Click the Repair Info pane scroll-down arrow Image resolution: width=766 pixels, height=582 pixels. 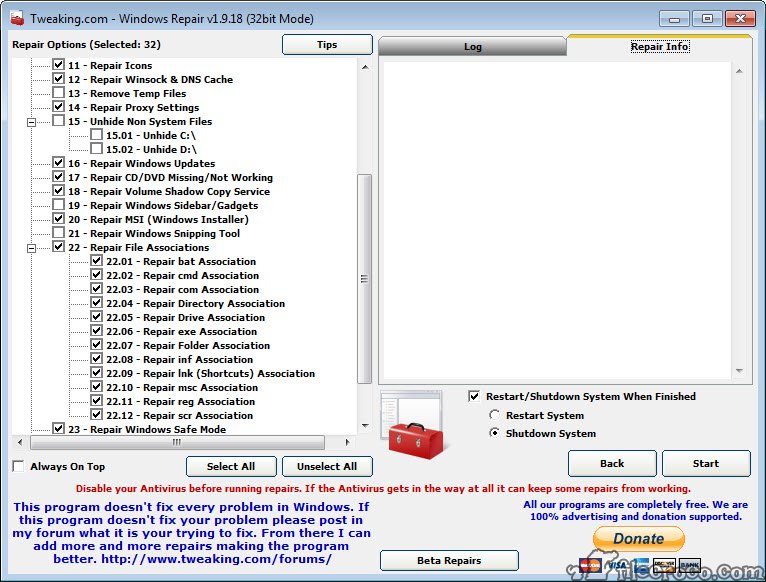[739, 371]
